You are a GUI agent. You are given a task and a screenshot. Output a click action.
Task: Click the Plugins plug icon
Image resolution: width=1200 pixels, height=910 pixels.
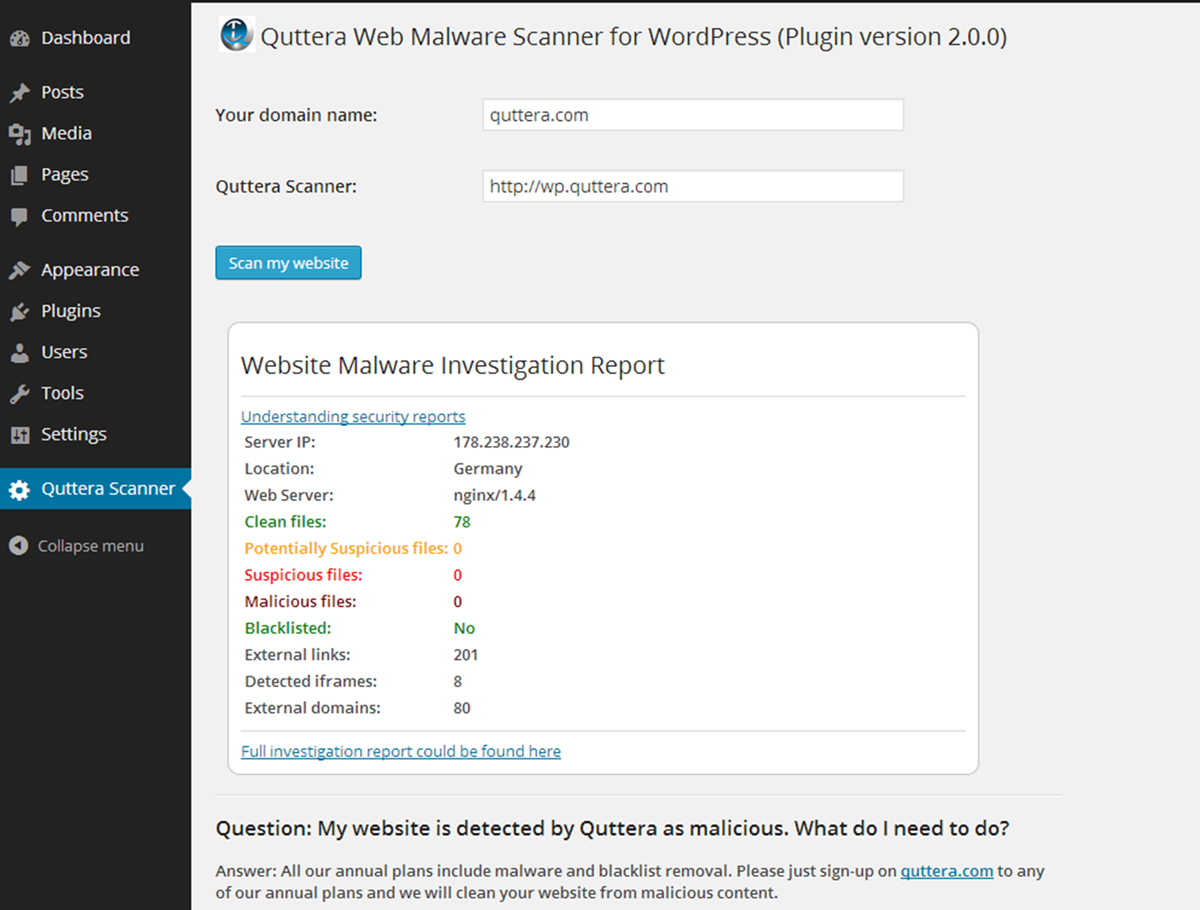pos(19,311)
